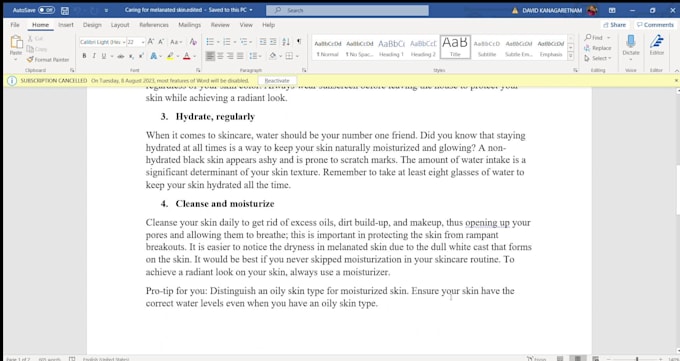Click the Text Effects letter A icon
Screen dimensions: 680x361
tap(154, 56)
